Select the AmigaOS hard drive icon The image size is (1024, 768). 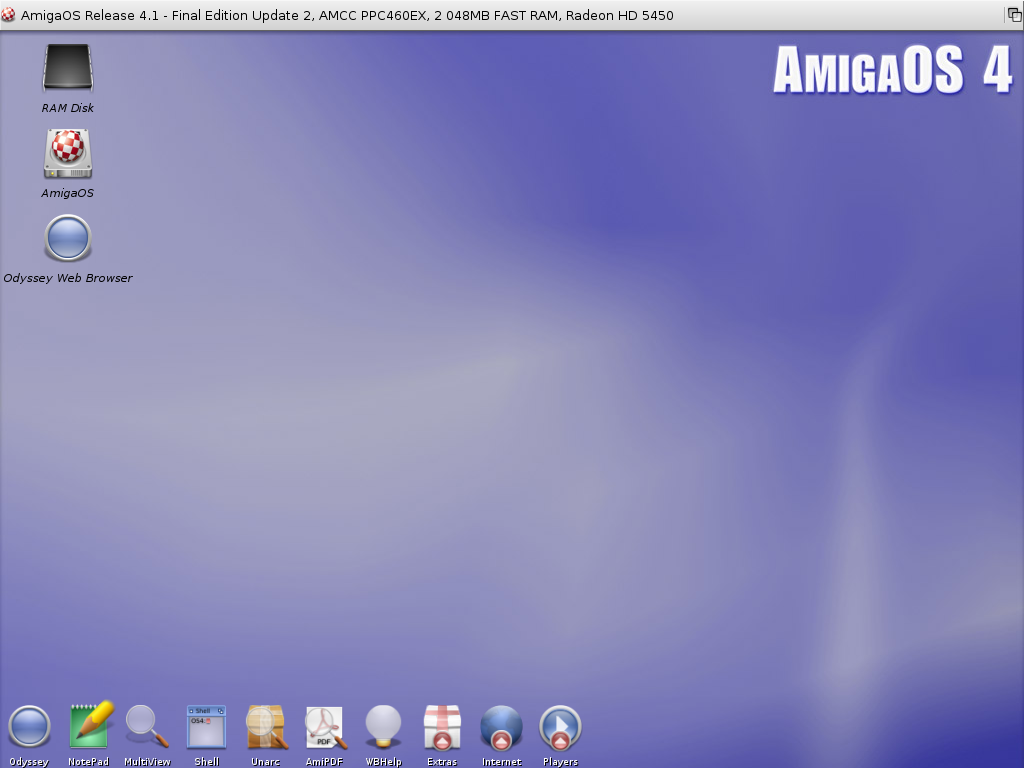(67, 154)
